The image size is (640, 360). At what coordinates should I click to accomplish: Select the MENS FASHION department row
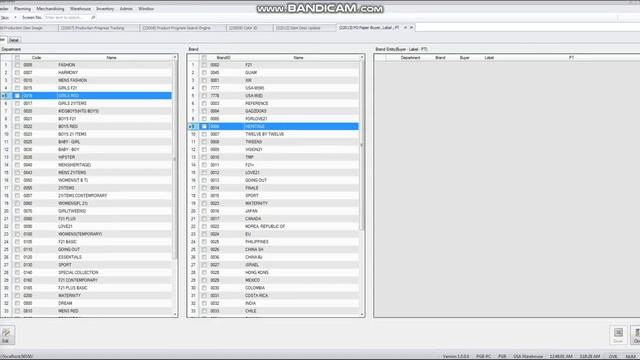tap(86, 80)
